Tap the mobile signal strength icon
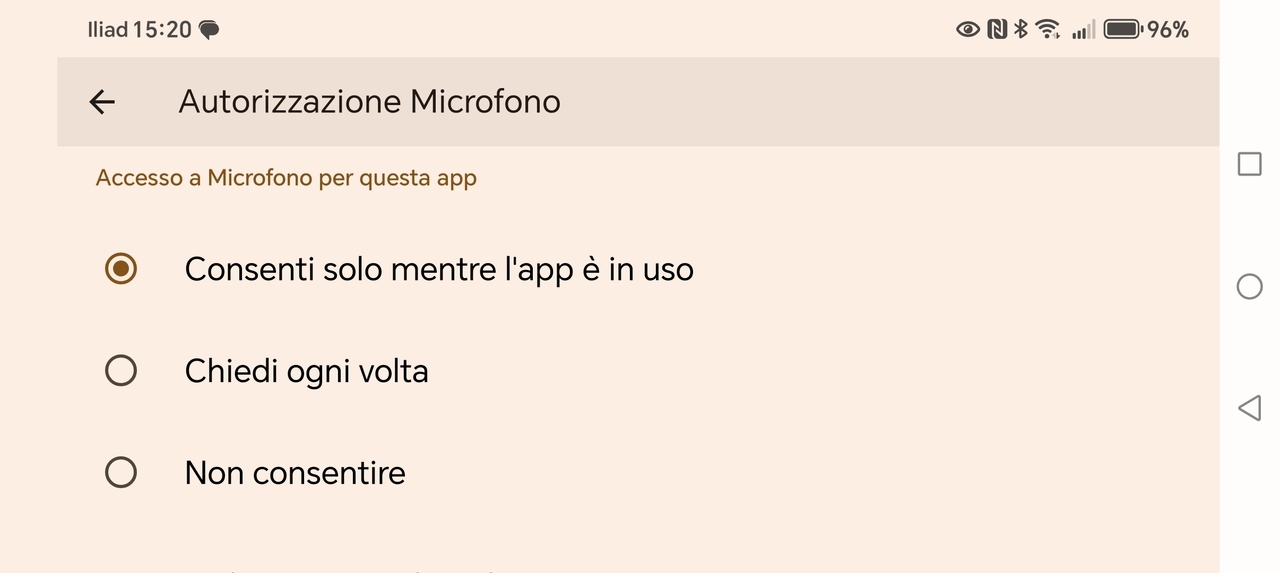 [x=1083, y=30]
